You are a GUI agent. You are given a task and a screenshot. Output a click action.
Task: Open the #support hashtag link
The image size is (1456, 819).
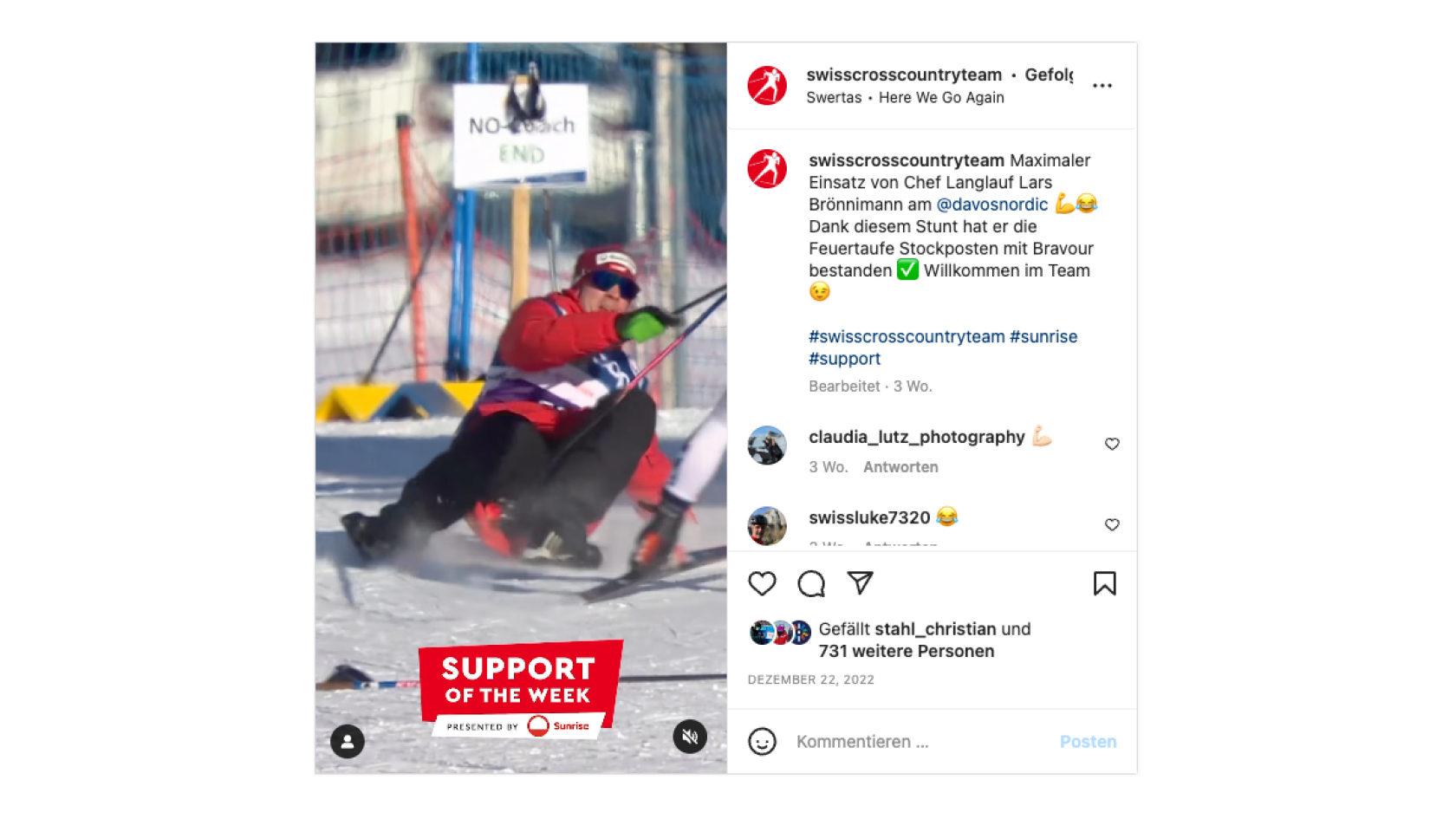click(x=844, y=359)
